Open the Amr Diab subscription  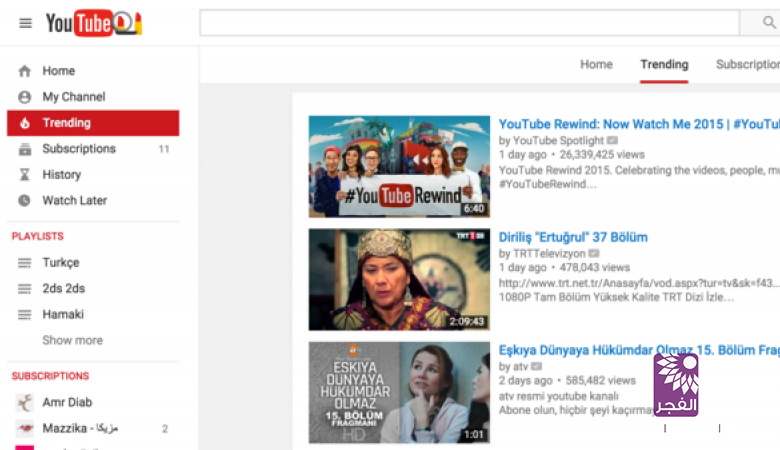point(66,402)
